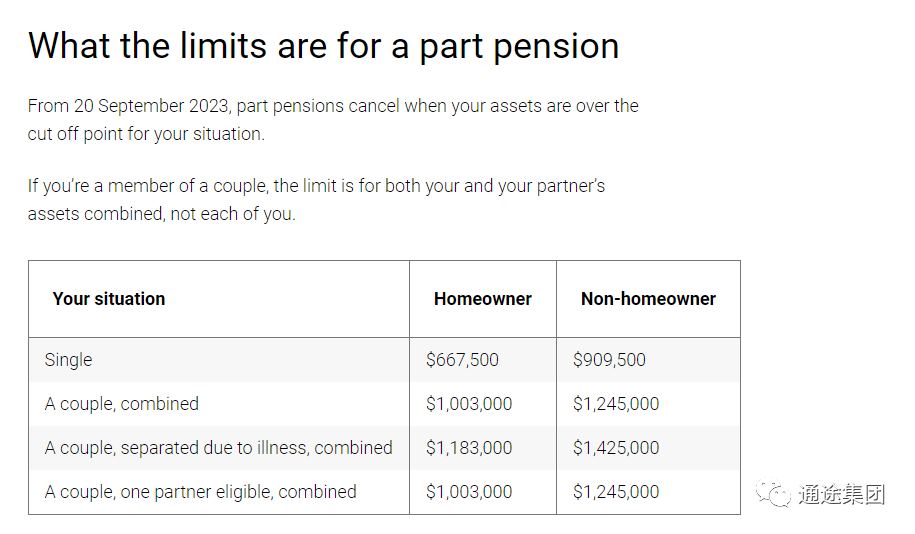Click the $1,425,000 non-homeowner value
This screenshot has width=915, height=534.
click(x=616, y=448)
